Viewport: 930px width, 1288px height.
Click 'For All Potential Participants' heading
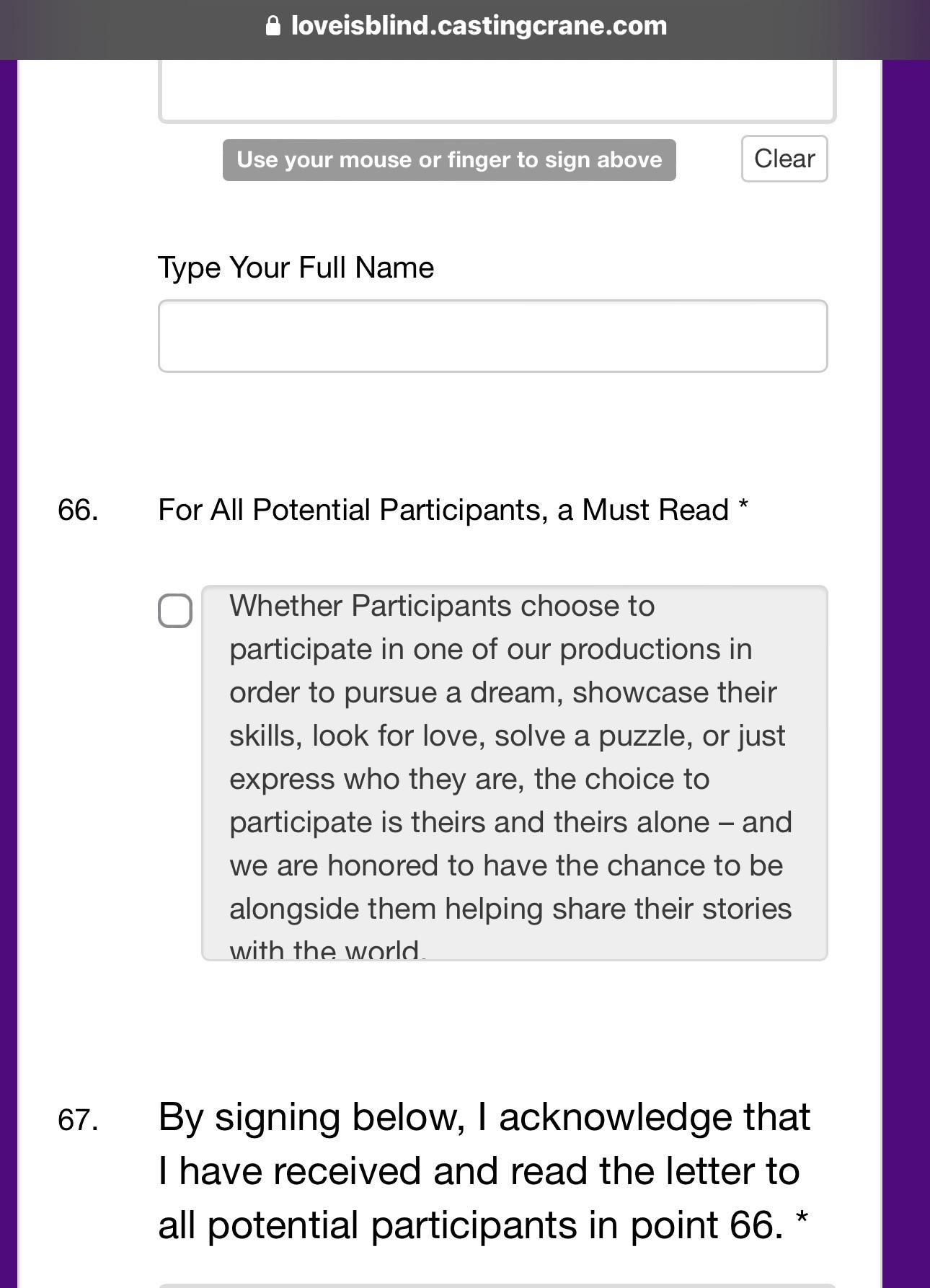443,510
